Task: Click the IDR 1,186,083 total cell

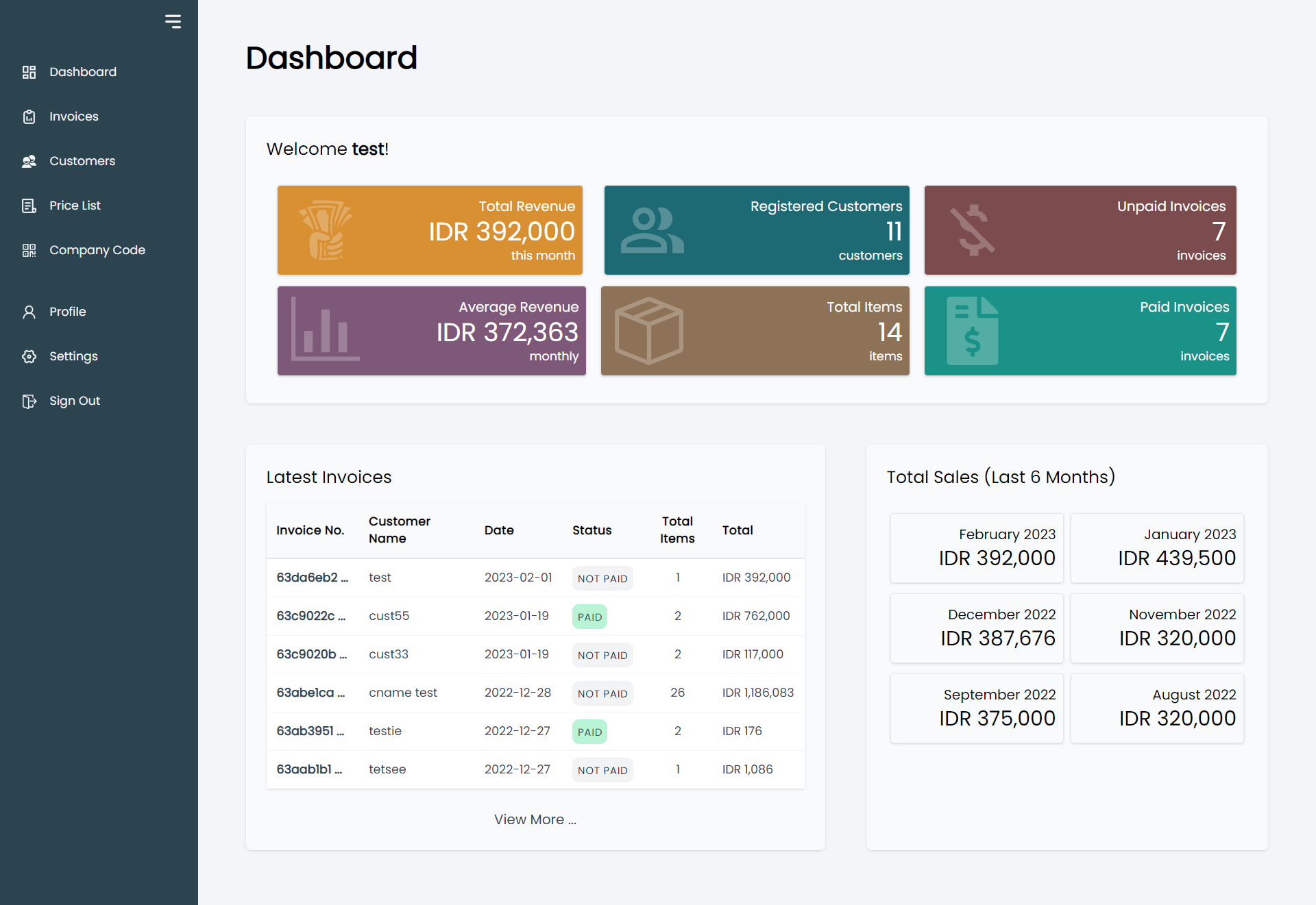Action: tap(758, 693)
